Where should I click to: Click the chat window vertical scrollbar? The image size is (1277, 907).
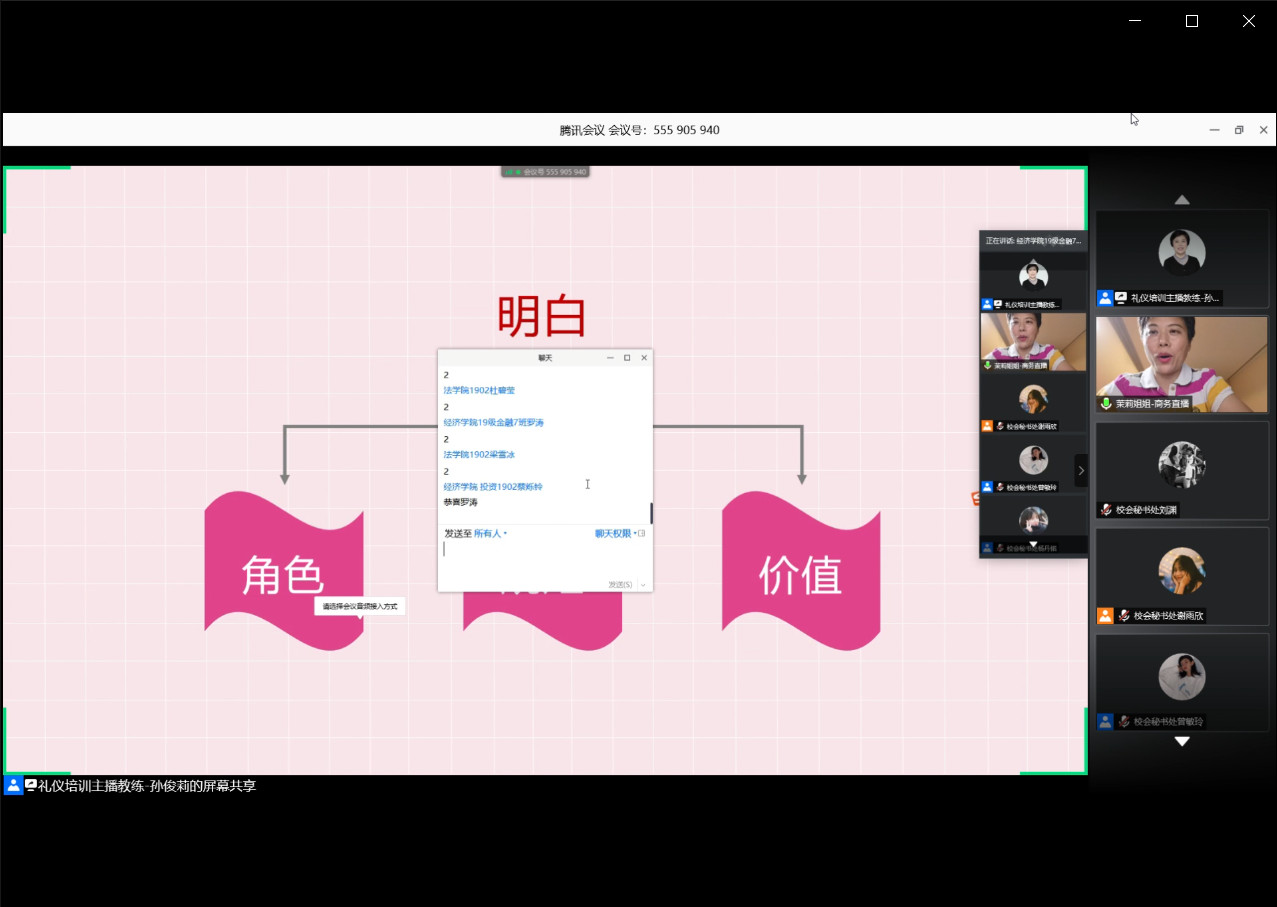pyautogui.click(x=651, y=513)
